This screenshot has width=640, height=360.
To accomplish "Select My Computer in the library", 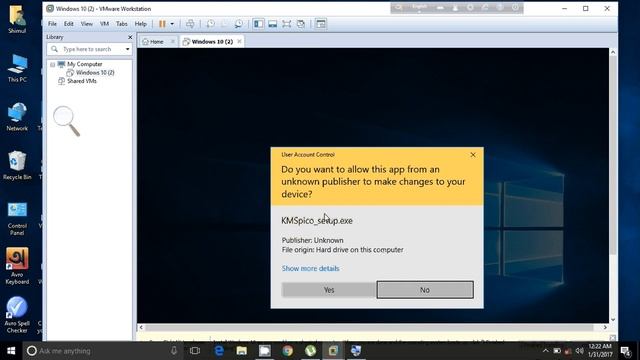I will tap(84, 64).
